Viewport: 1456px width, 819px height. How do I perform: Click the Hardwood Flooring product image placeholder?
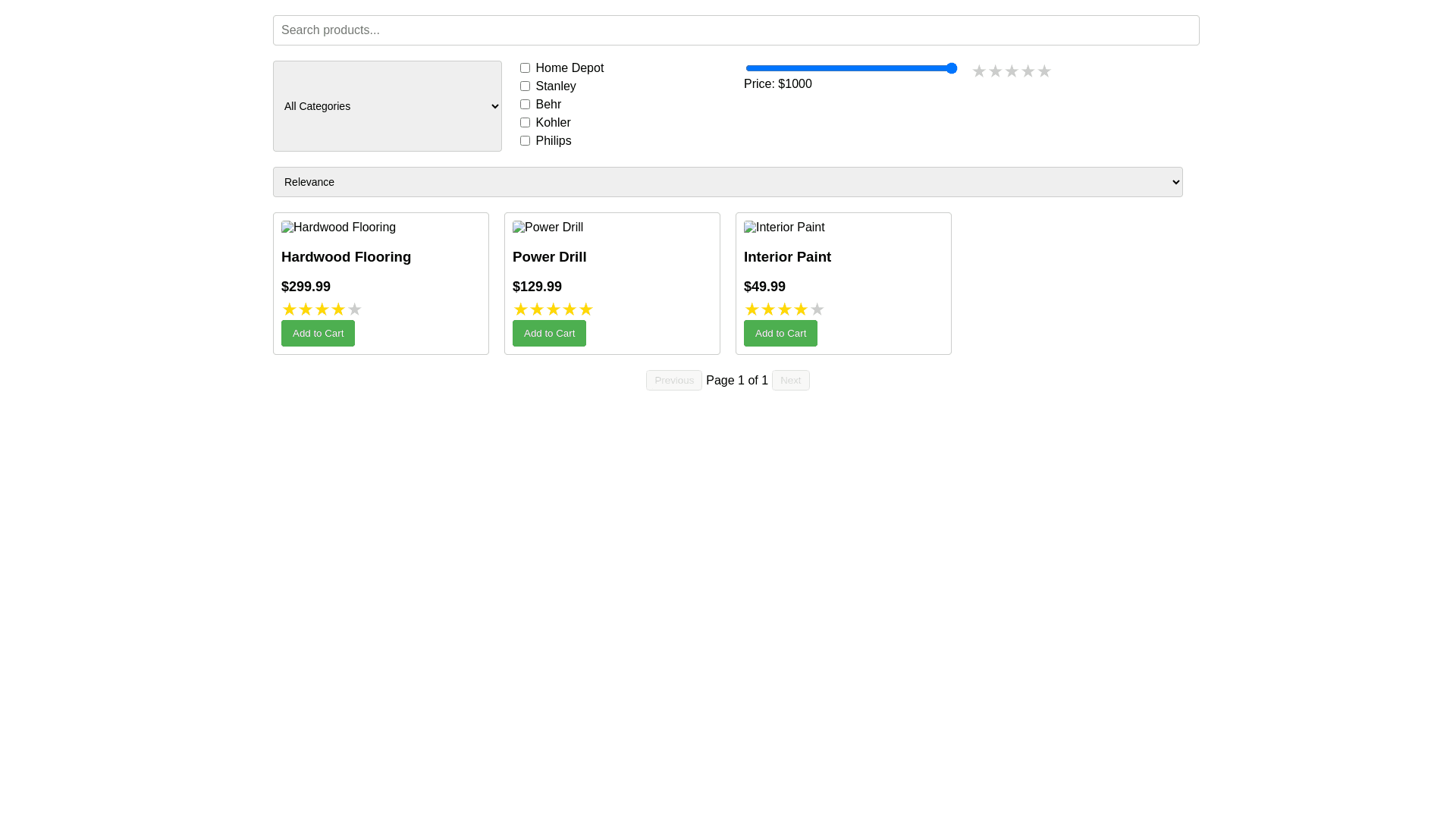point(338,227)
